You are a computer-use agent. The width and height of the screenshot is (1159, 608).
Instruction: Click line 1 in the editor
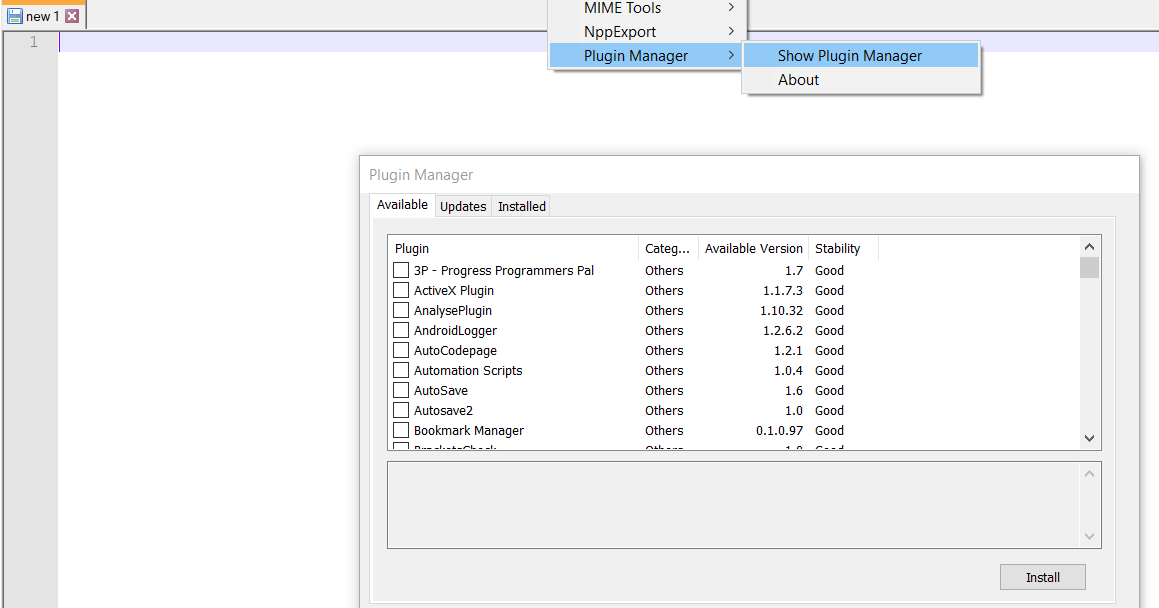609,42
